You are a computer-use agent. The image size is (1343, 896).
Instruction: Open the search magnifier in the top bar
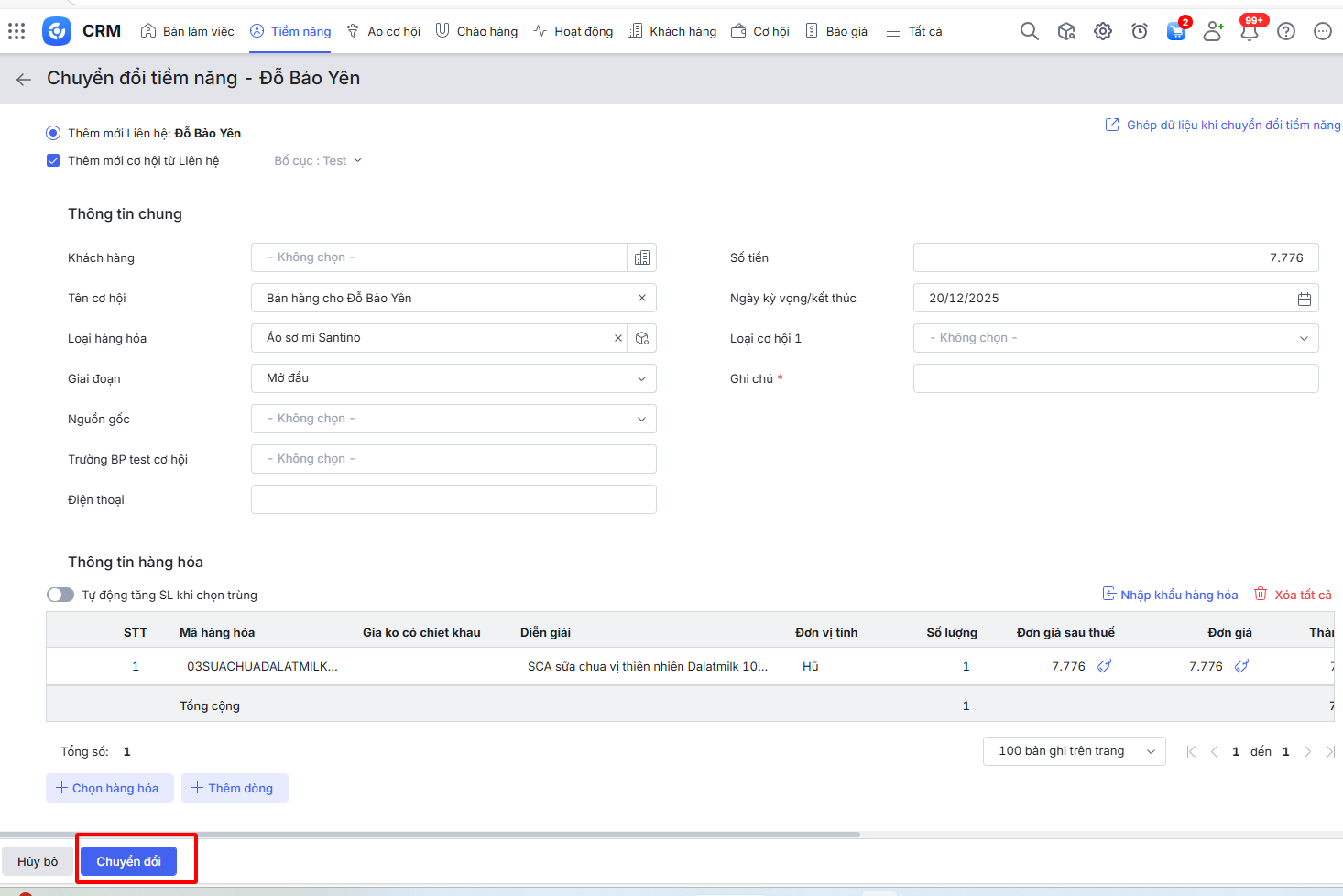point(1029,31)
